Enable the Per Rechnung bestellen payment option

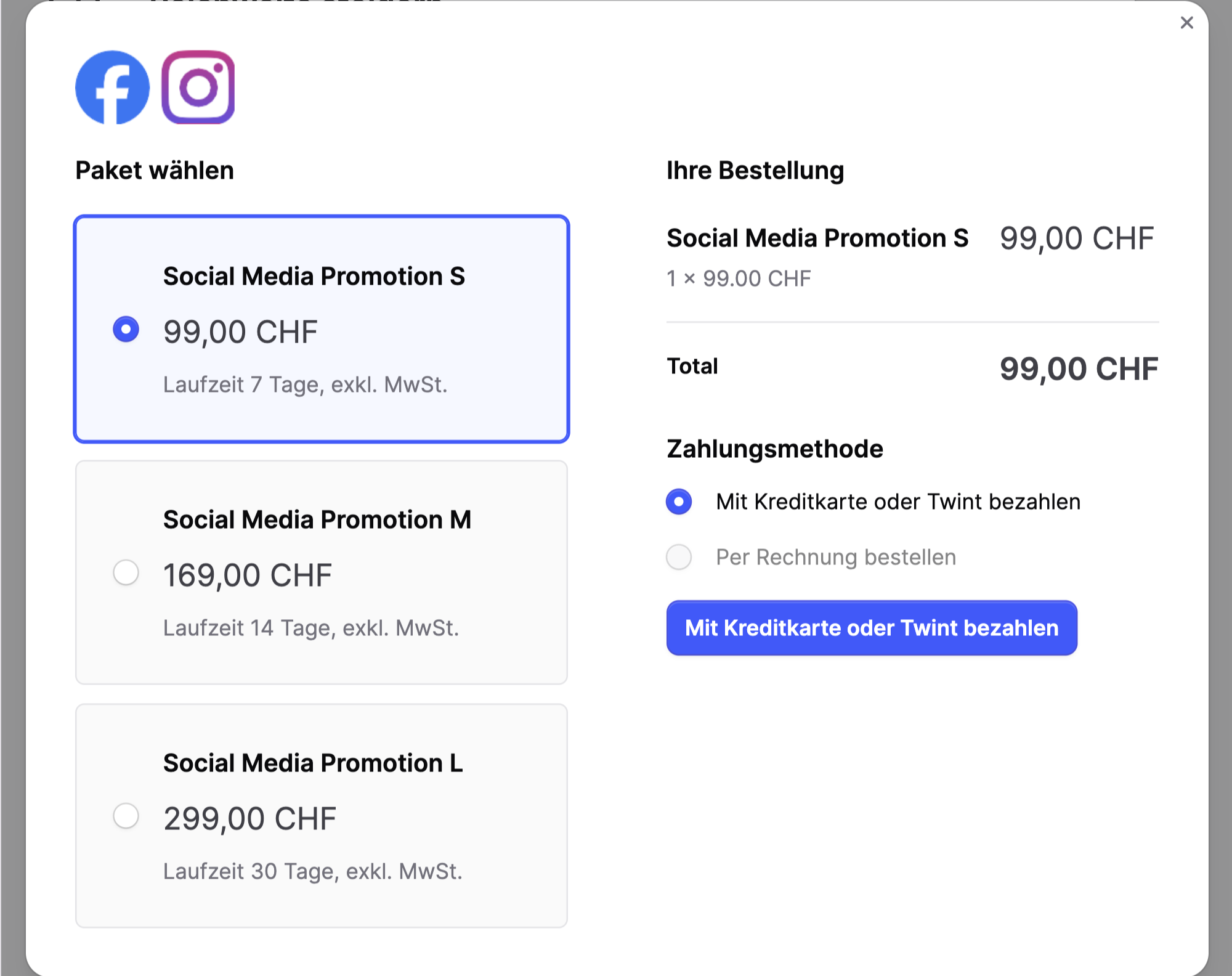click(x=678, y=556)
